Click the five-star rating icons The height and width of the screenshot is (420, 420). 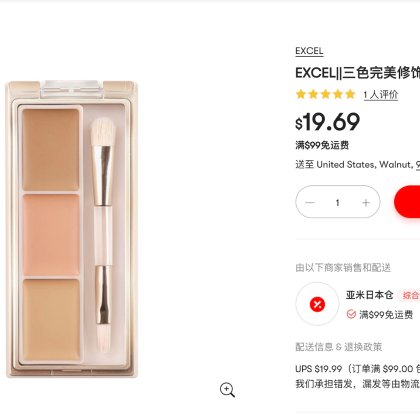[x=326, y=94]
